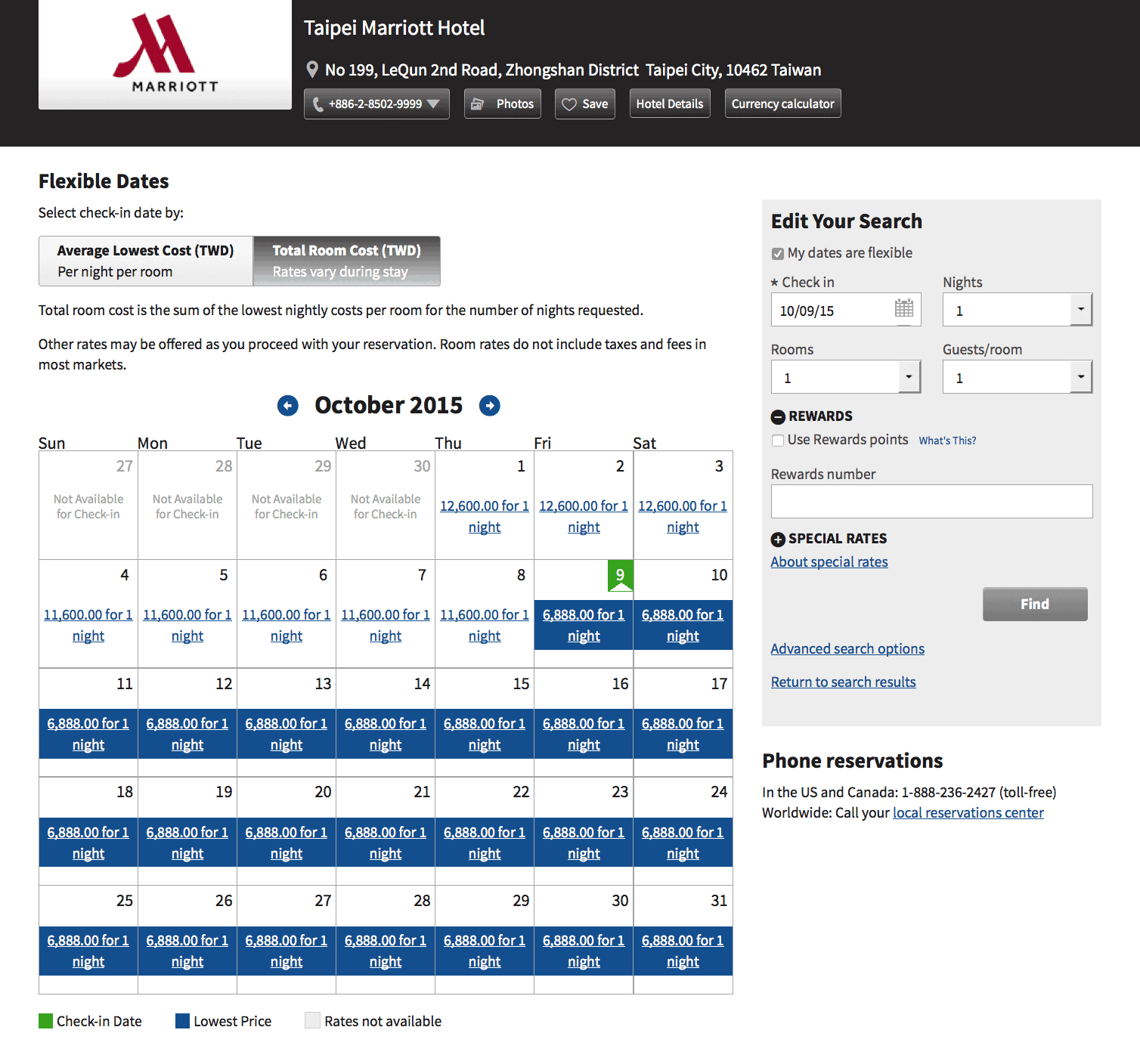
Task: Select October 29 rate 6,888.00
Action: pyautogui.click(x=485, y=951)
